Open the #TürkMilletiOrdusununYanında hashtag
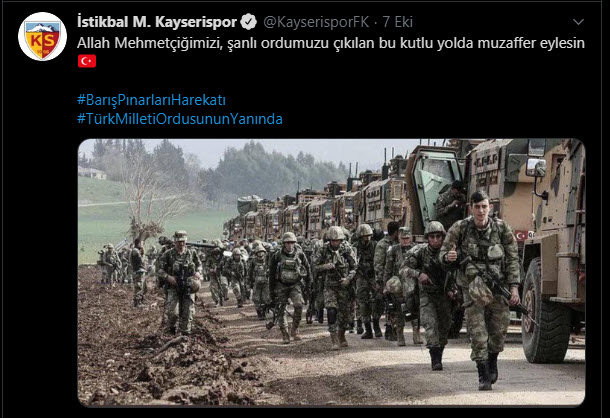Image resolution: width=610 pixels, height=418 pixels. 180,119
